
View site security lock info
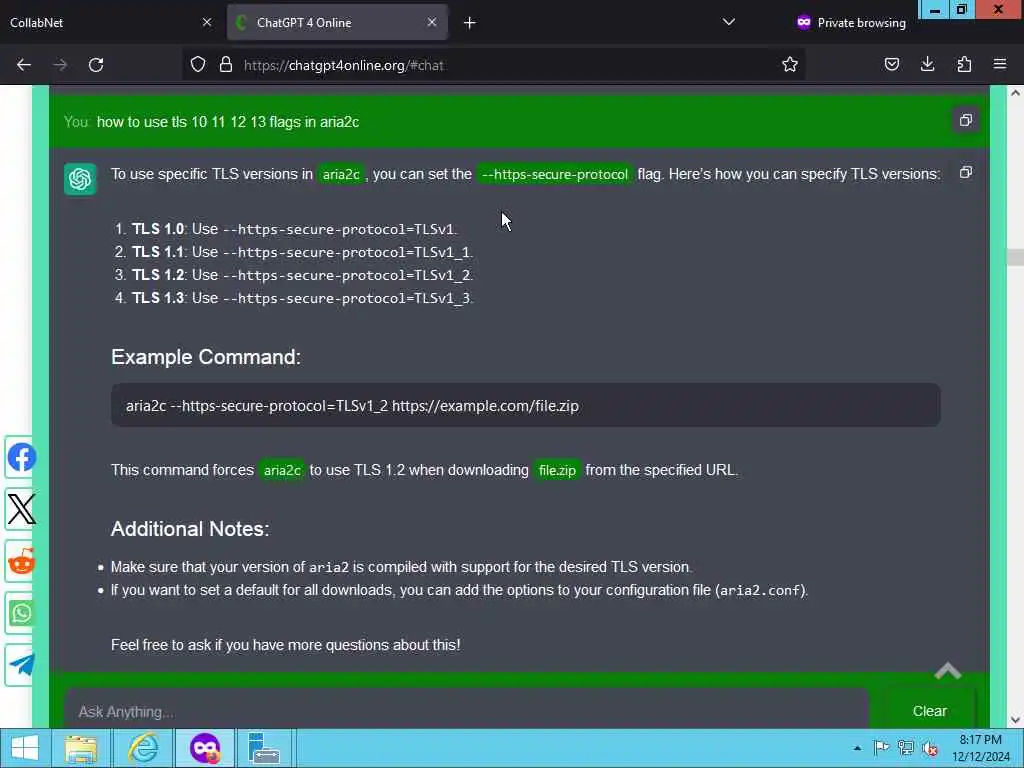point(226,65)
